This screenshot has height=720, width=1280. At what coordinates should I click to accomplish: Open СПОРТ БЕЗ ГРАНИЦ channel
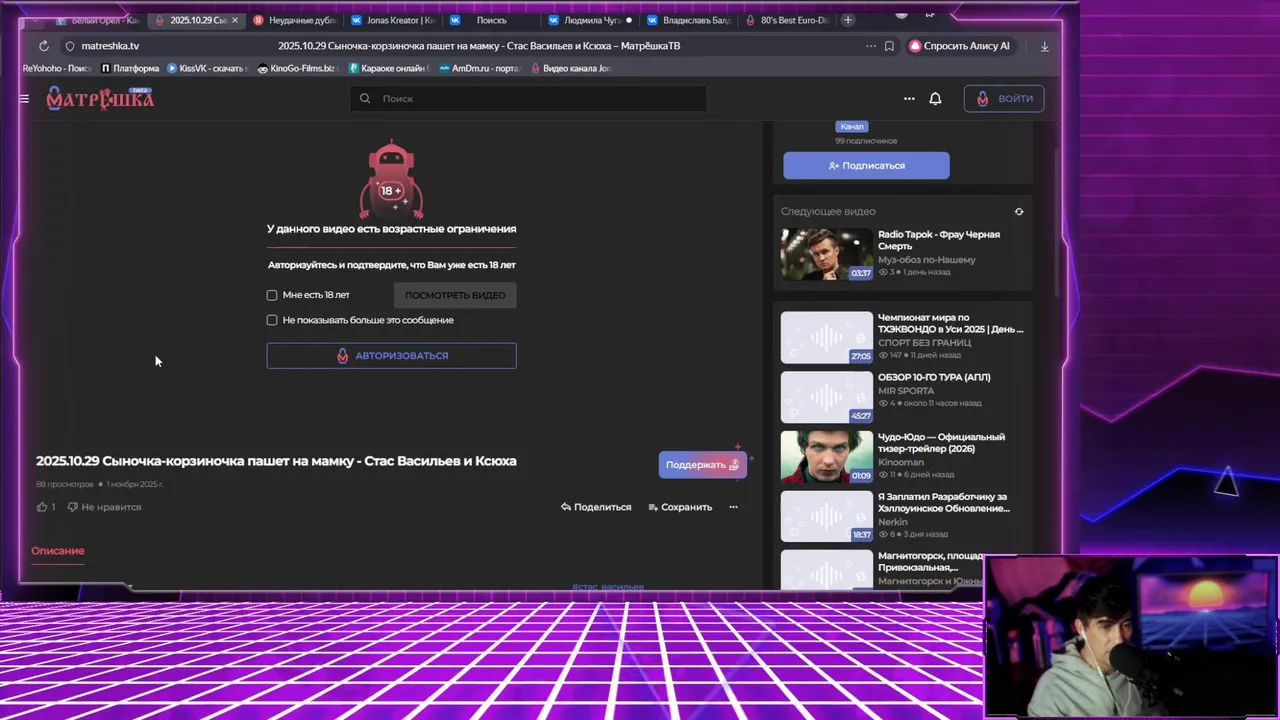pyautogui.click(x=925, y=343)
